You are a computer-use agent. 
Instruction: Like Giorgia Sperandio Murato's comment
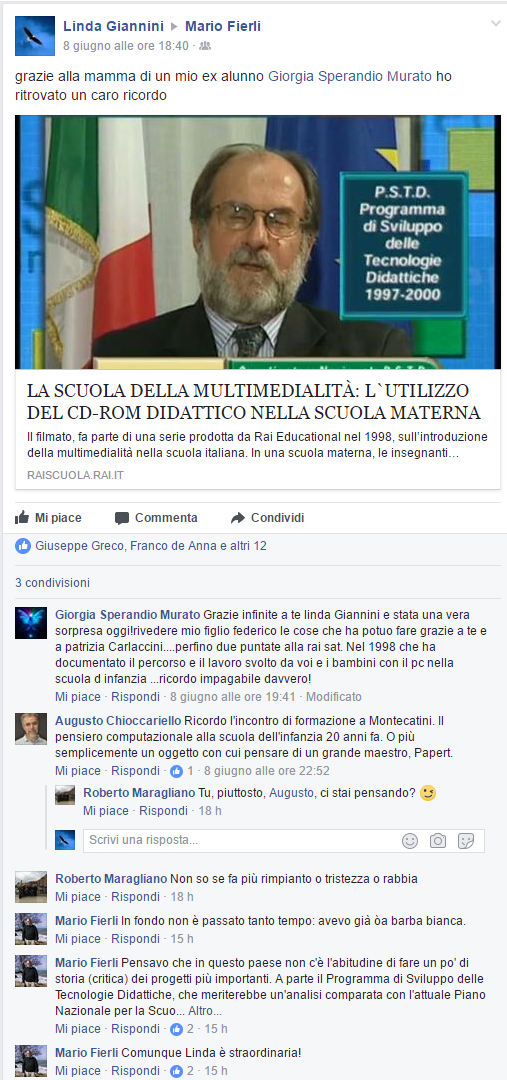click(78, 696)
